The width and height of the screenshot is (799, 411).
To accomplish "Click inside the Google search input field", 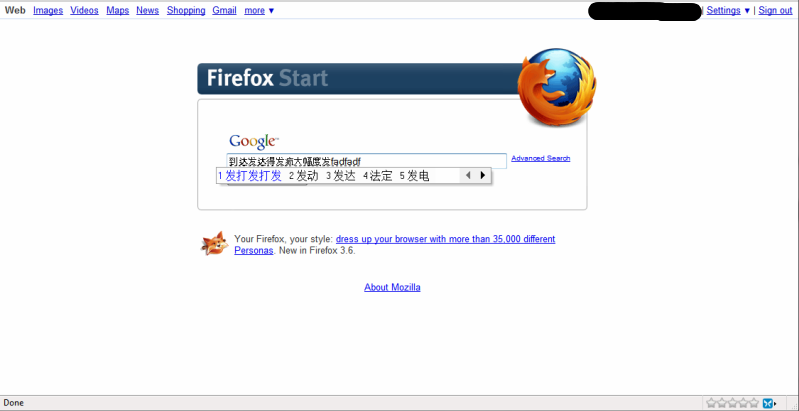I will [366, 161].
